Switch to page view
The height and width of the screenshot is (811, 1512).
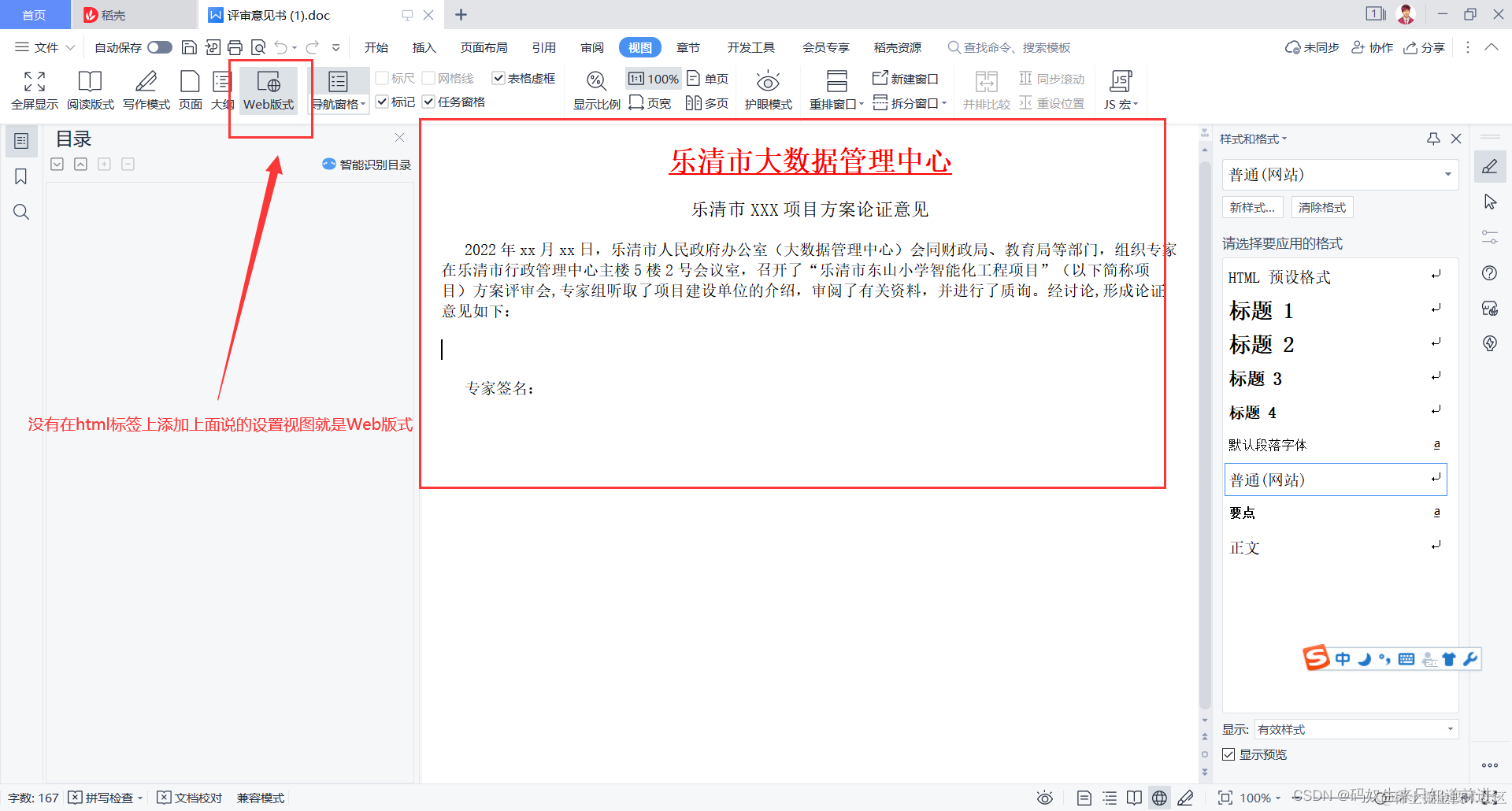191,90
